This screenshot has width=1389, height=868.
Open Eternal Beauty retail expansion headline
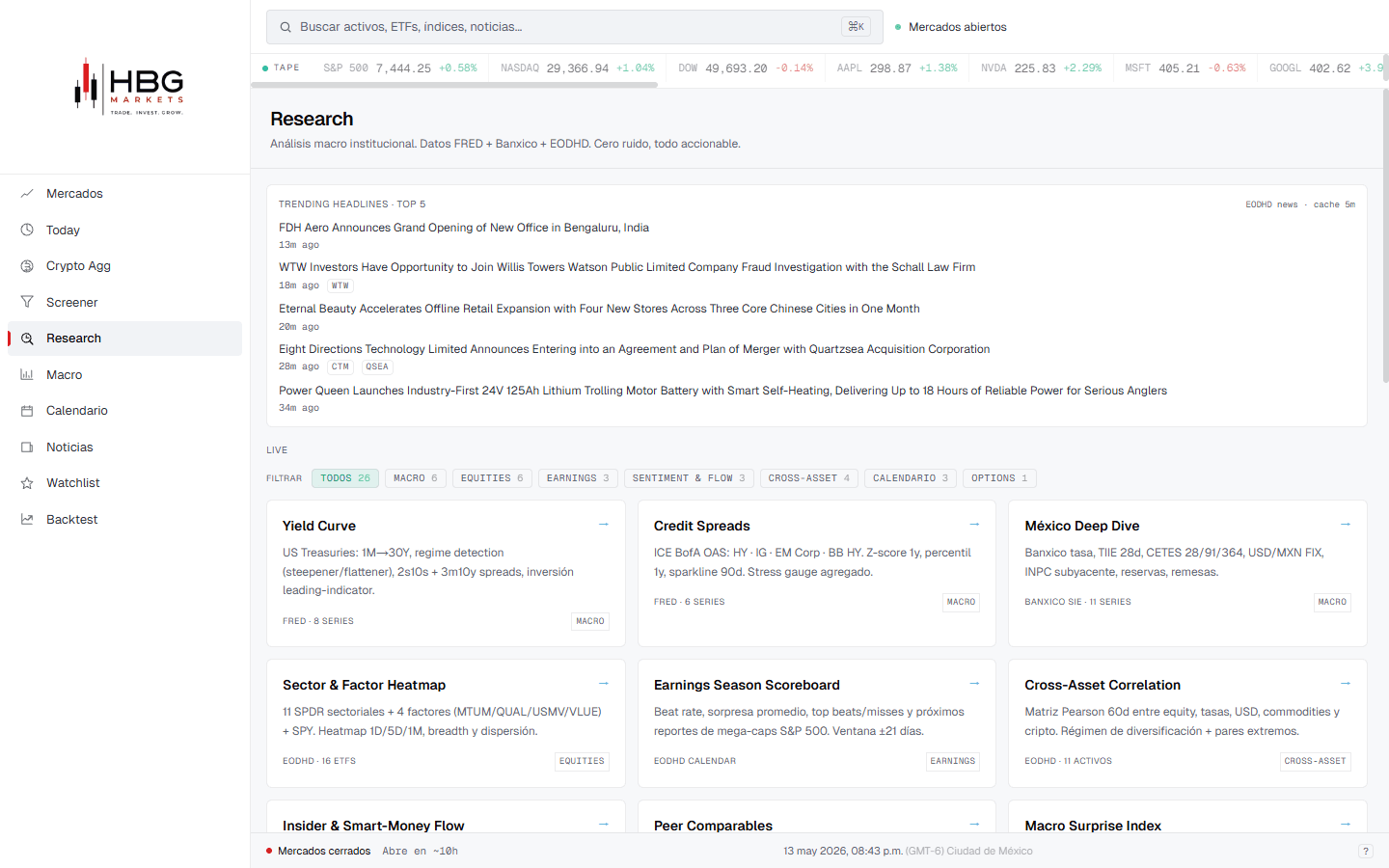pos(599,309)
